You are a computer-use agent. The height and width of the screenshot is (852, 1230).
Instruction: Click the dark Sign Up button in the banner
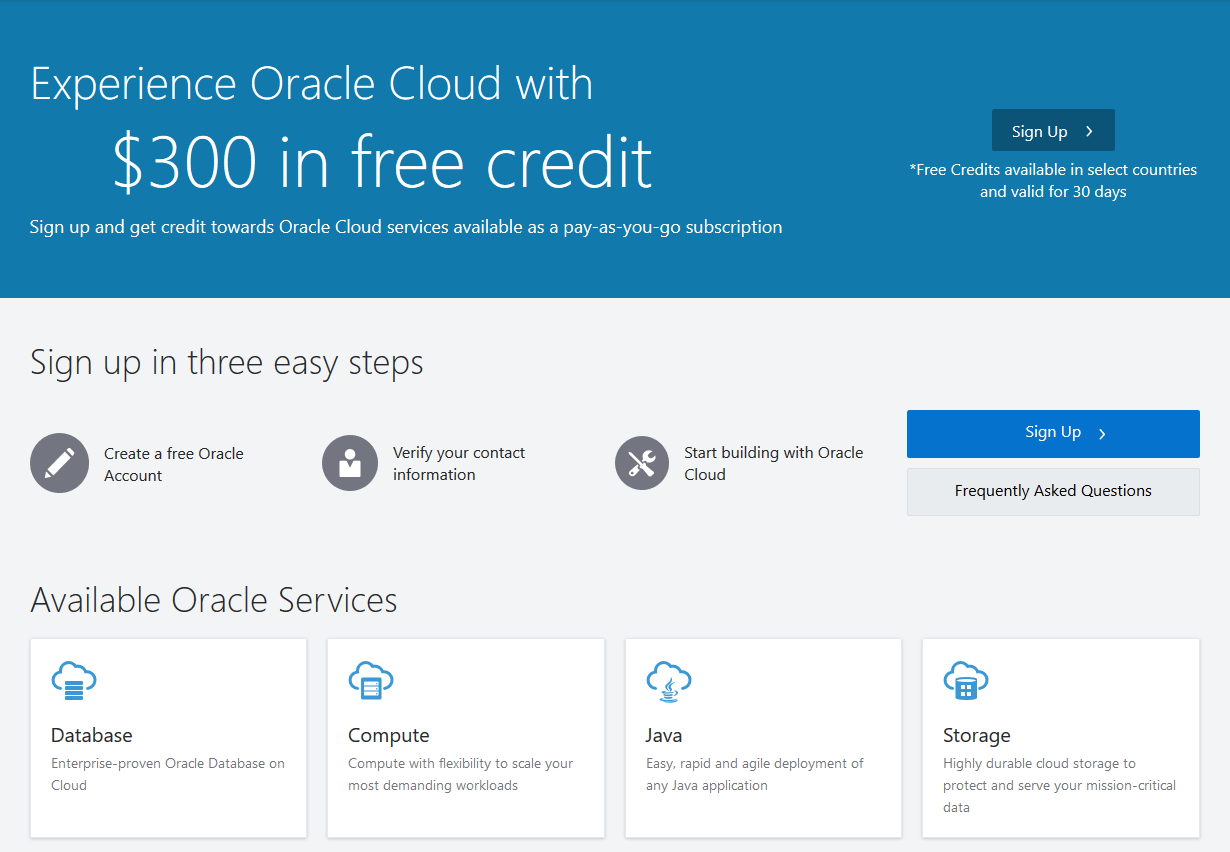tap(1053, 130)
